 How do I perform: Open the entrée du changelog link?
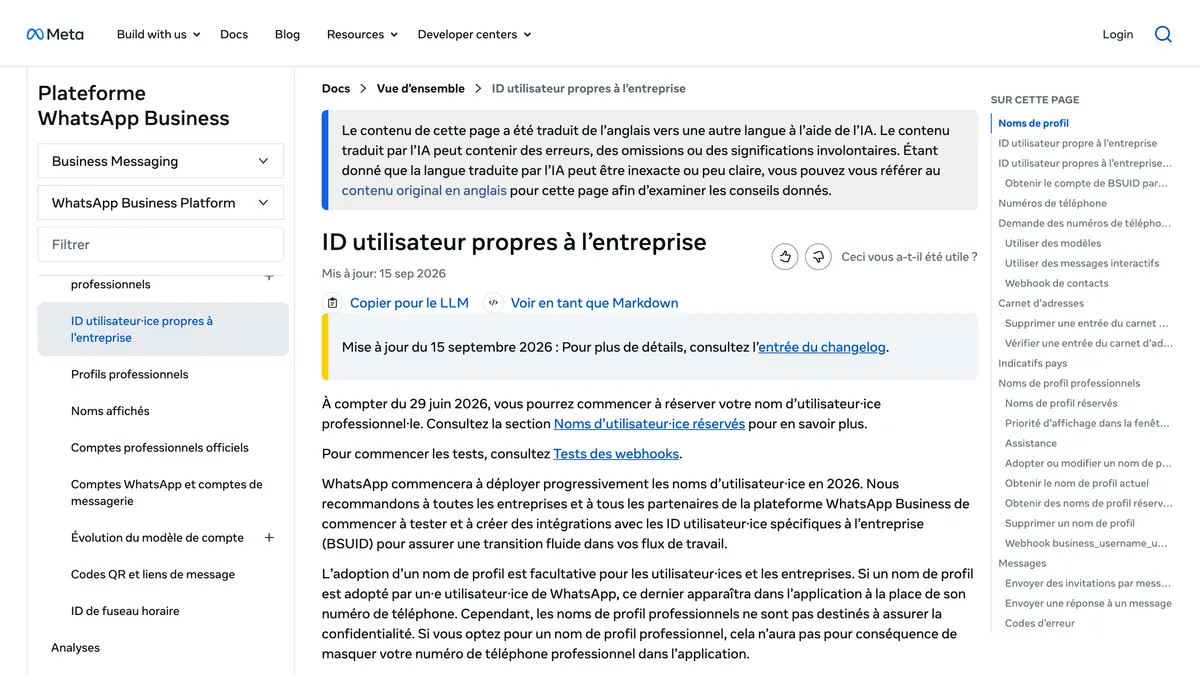tap(822, 347)
